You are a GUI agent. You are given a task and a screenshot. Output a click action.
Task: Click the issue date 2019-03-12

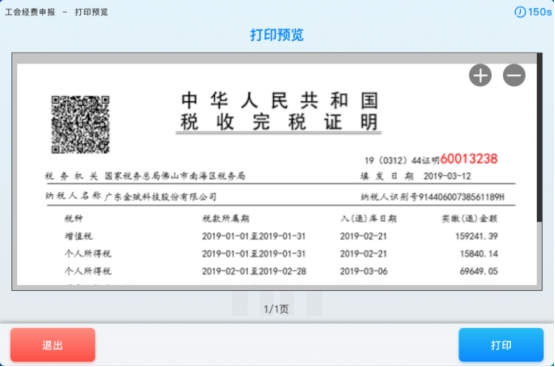(447, 176)
